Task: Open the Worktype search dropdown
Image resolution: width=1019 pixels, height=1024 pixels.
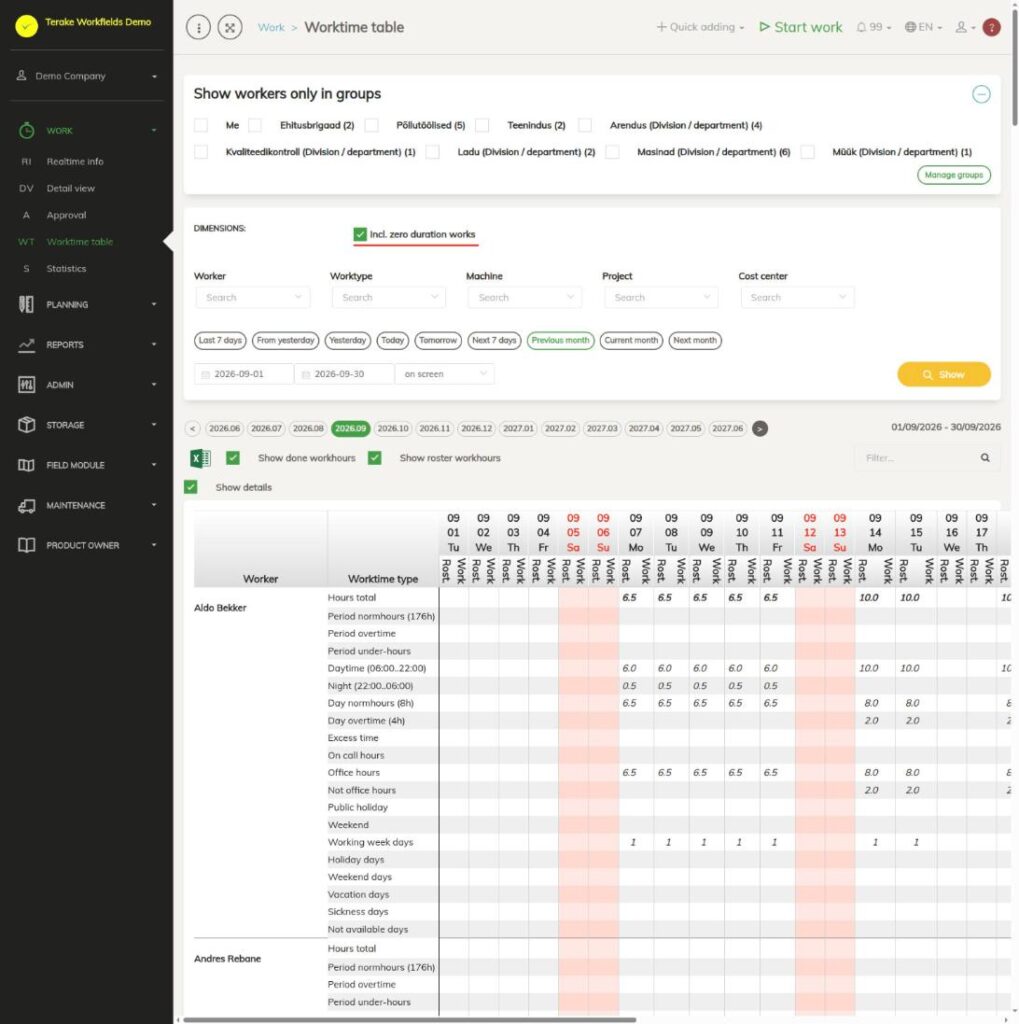Action: [x=388, y=297]
